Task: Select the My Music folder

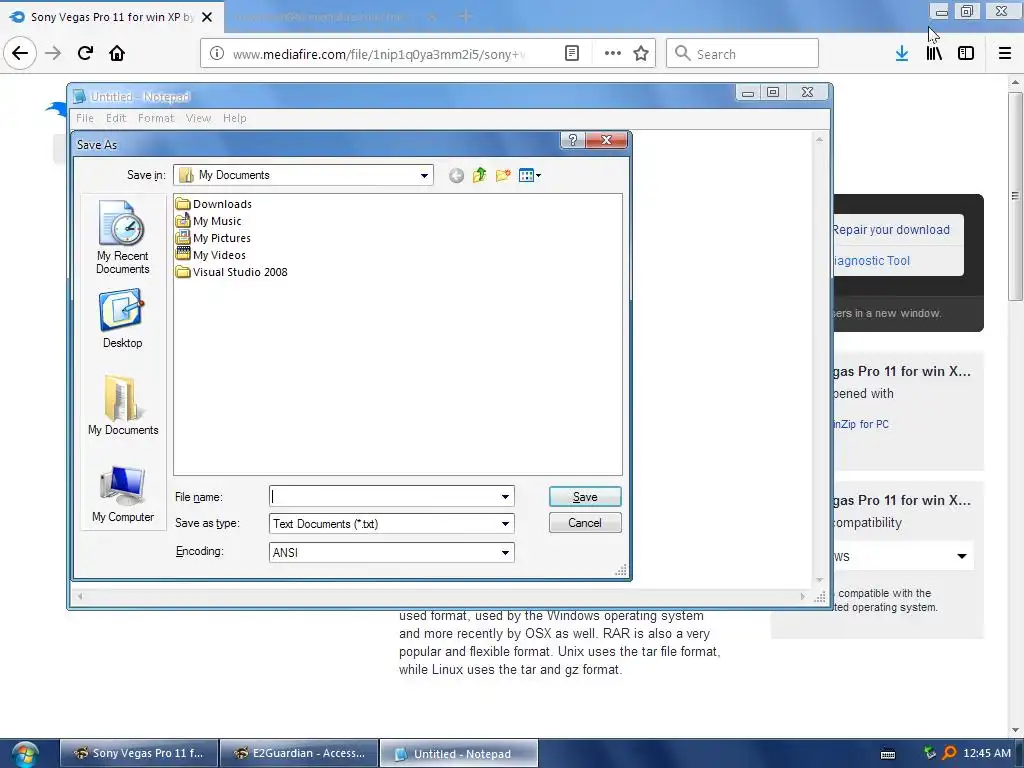Action: pyautogui.click(x=208, y=221)
